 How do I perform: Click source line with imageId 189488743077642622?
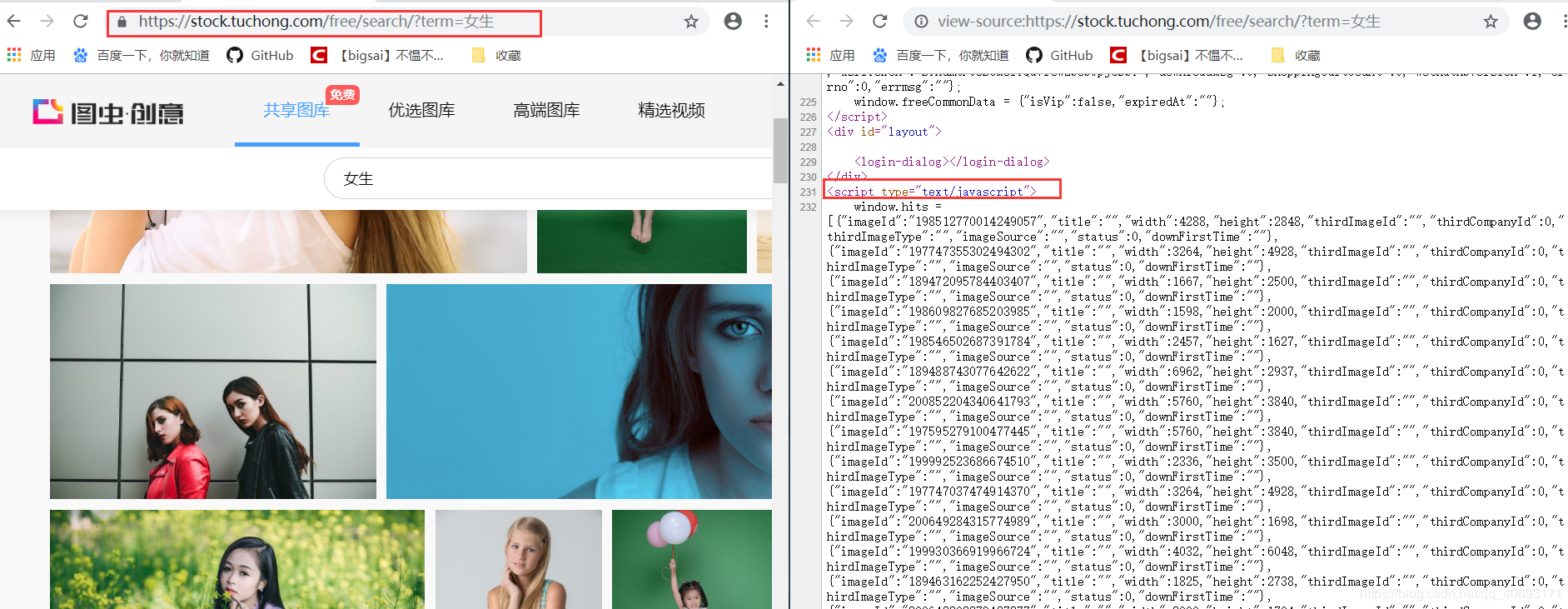(1196, 379)
